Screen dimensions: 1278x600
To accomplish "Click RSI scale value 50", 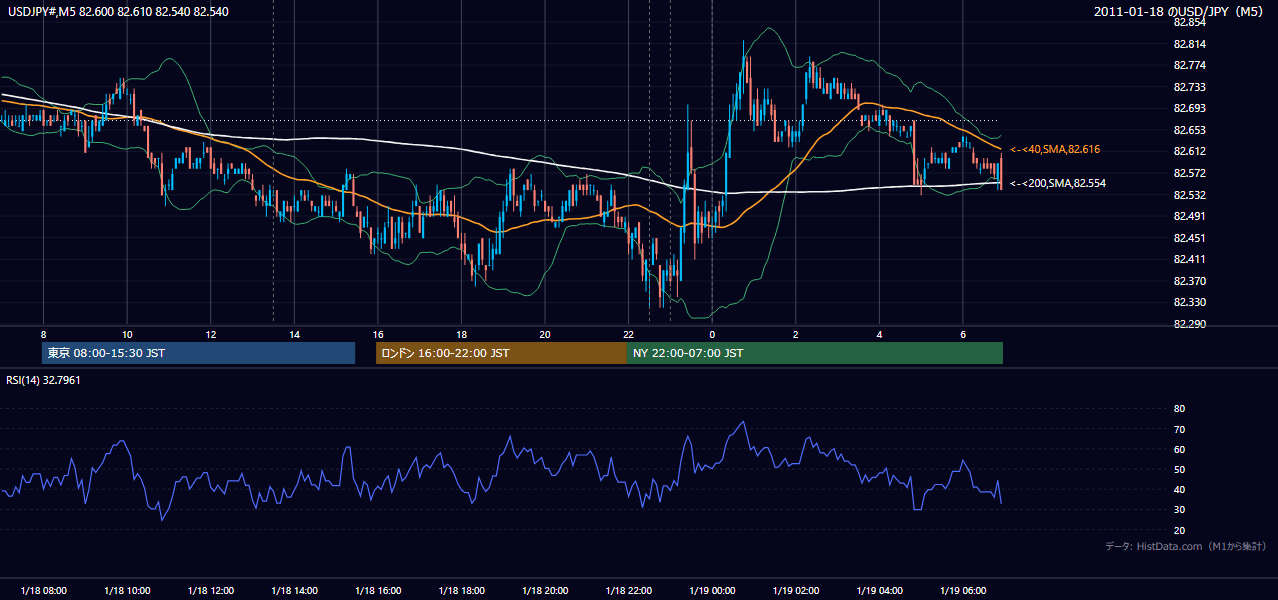I will point(1179,470).
